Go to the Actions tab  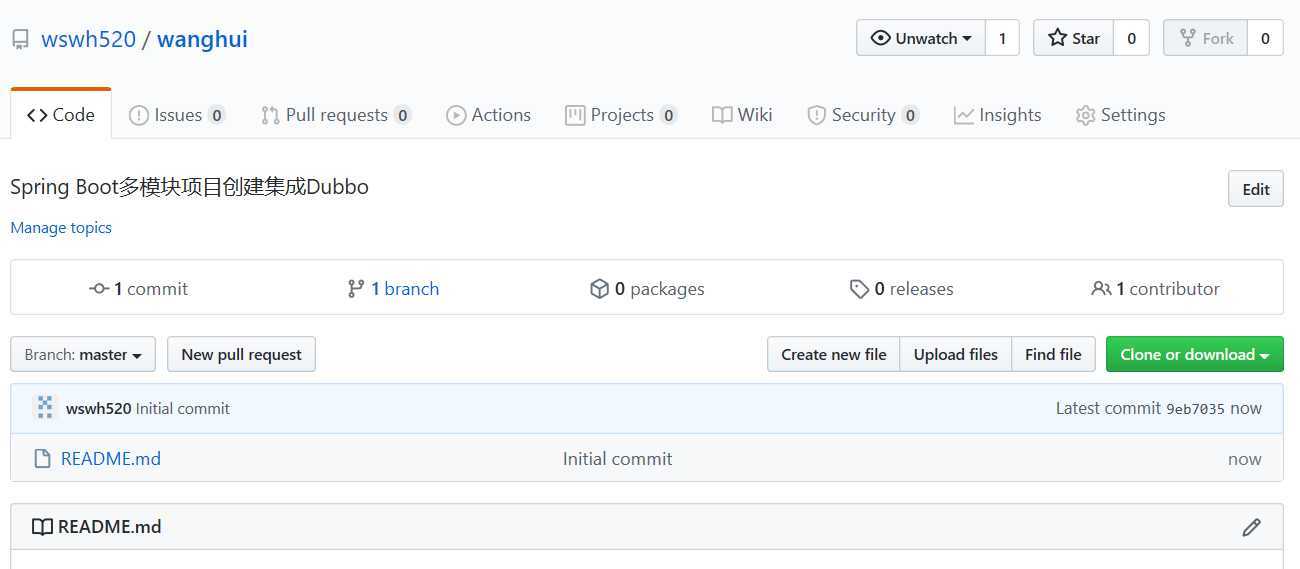coord(488,115)
